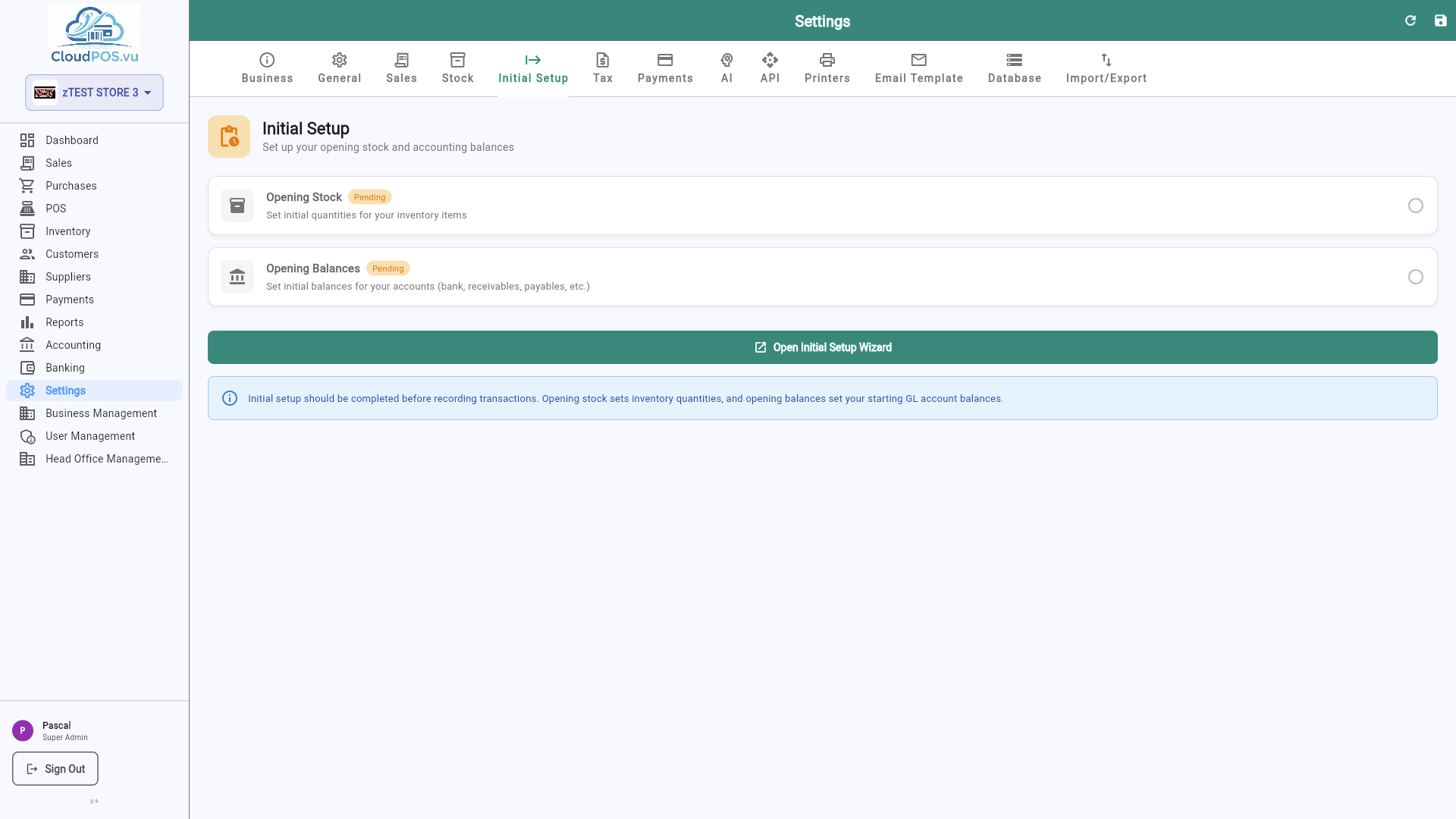The width and height of the screenshot is (1456, 819).
Task: Select the Initial Setup tab
Action: (x=533, y=68)
